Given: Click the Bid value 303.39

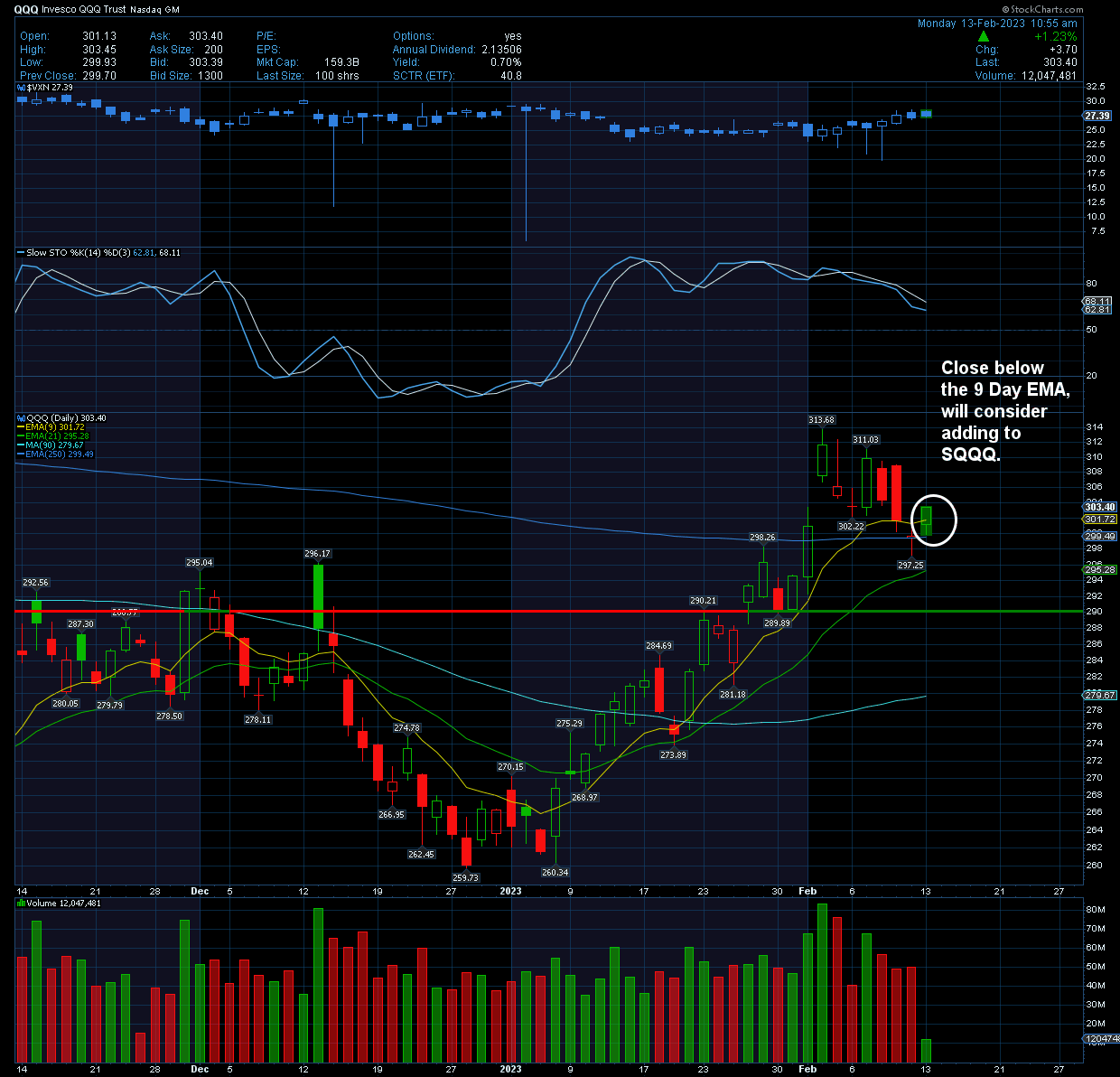Looking at the screenshot, I should (x=206, y=62).
